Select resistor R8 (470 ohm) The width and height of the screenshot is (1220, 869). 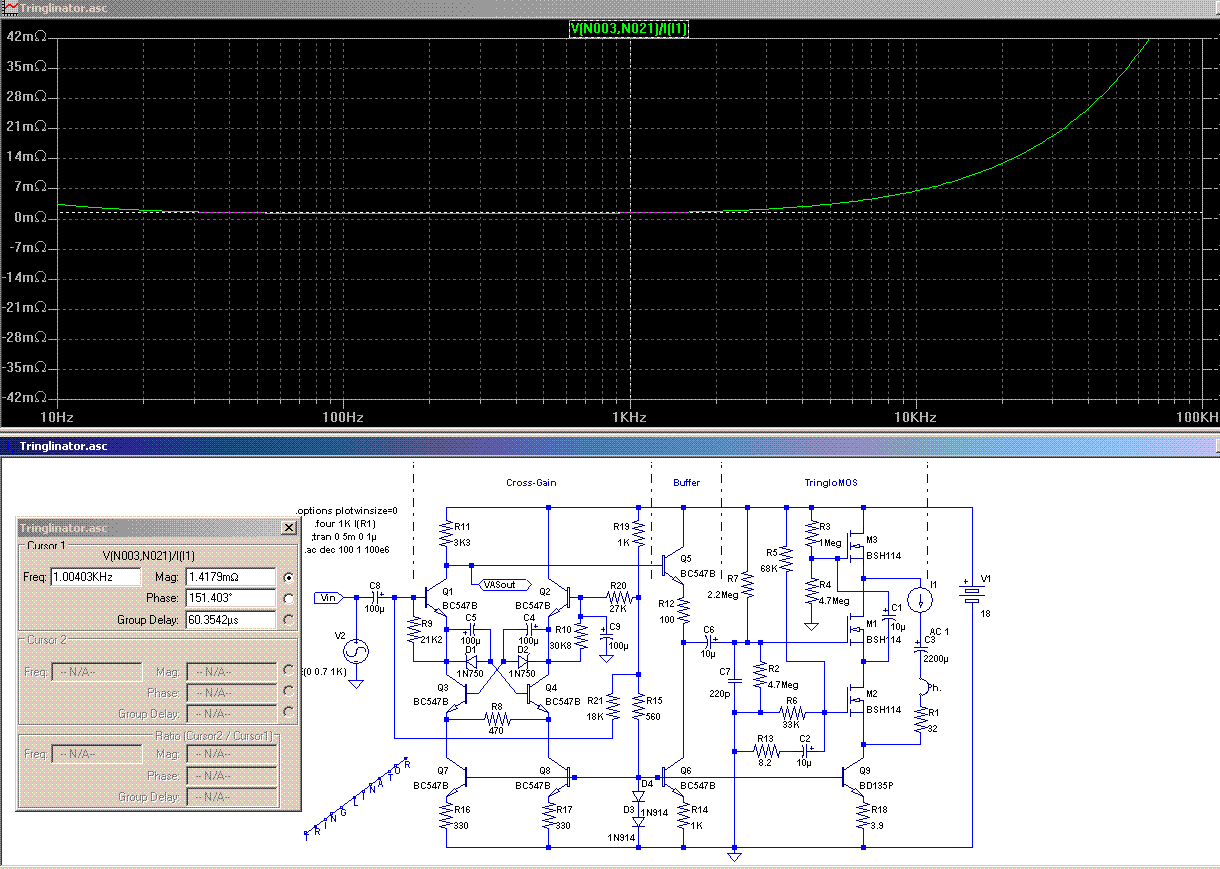(497, 718)
